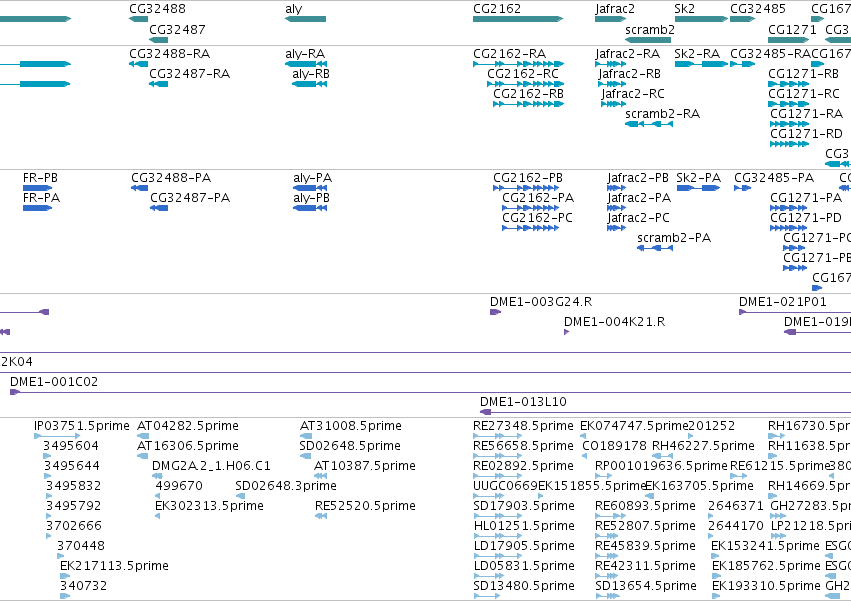Click the RE56658.5prime EST label
The height and width of the screenshot is (601, 851).
(x=523, y=446)
